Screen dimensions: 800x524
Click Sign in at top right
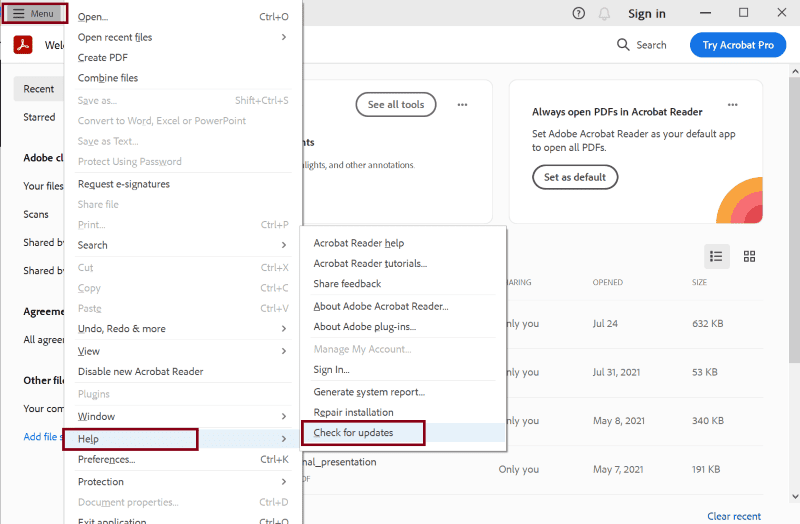coord(646,14)
